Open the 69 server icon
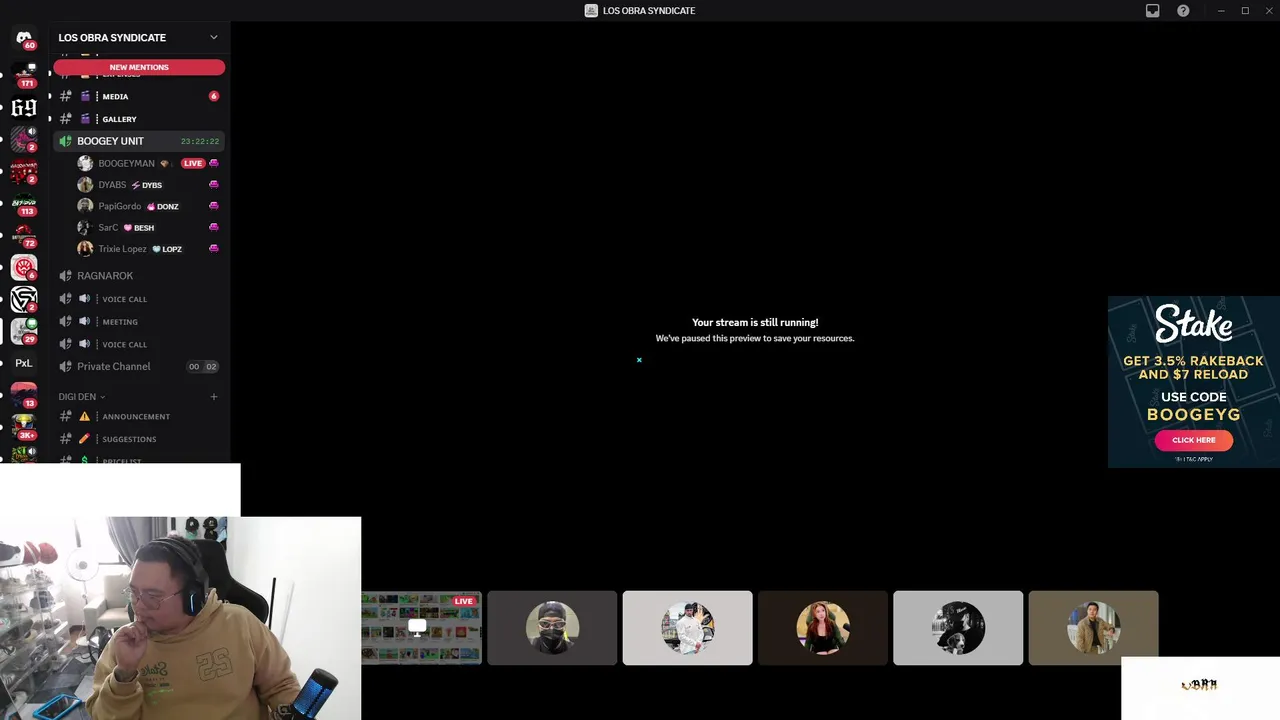The width and height of the screenshot is (1280, 720). point(24,107)
